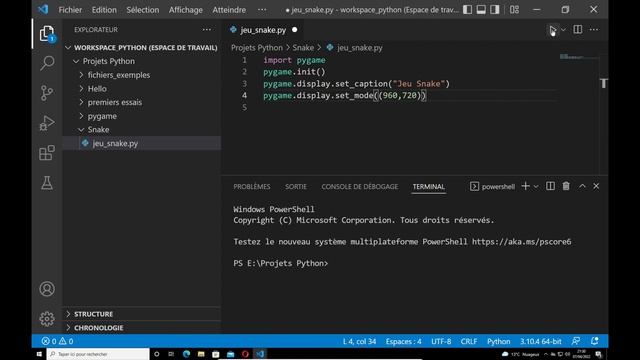Open the Explorer view in activity bar
This screenshot has height=360, width=640.
pos(47,33)
